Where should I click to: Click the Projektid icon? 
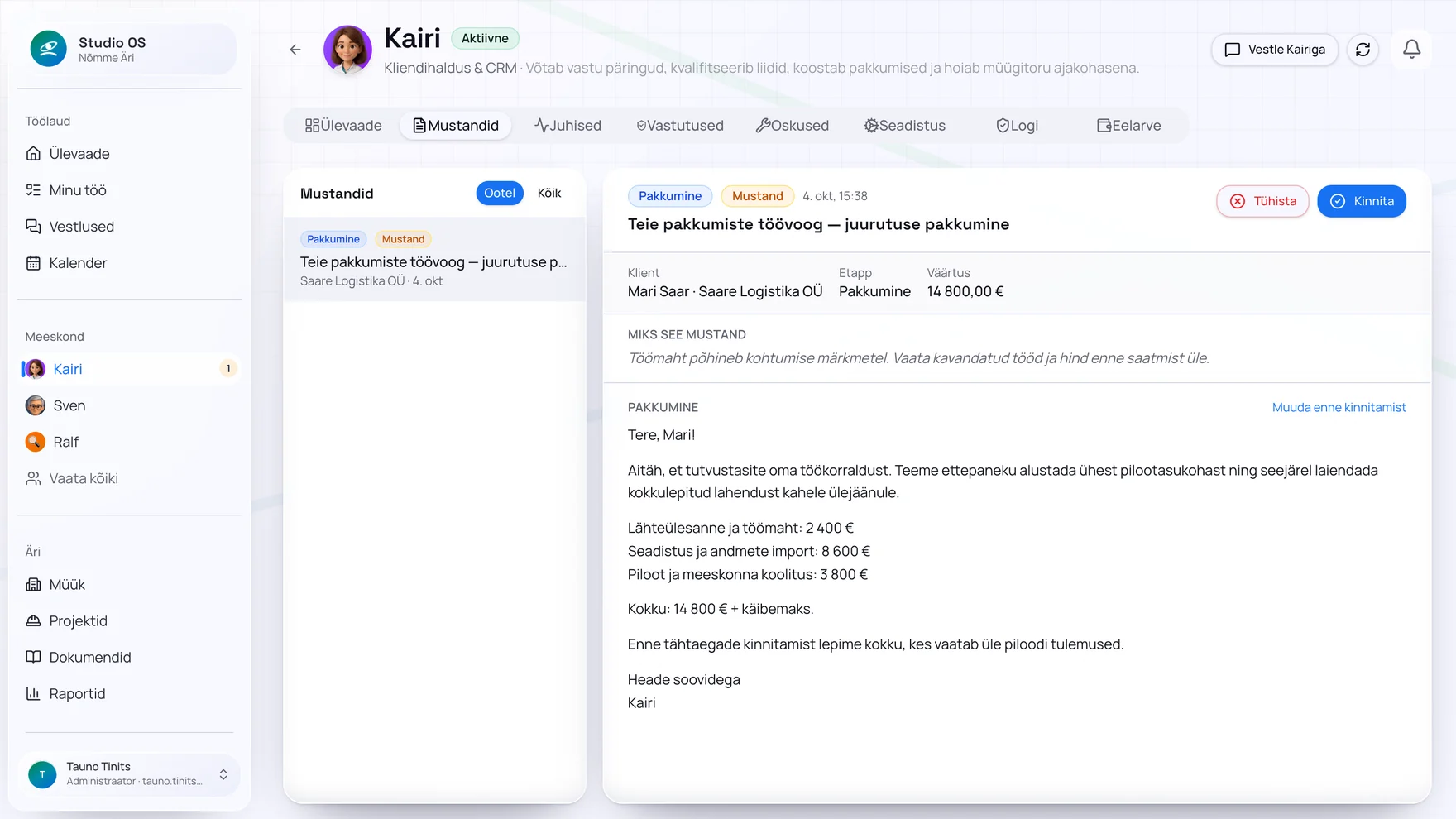33,621
